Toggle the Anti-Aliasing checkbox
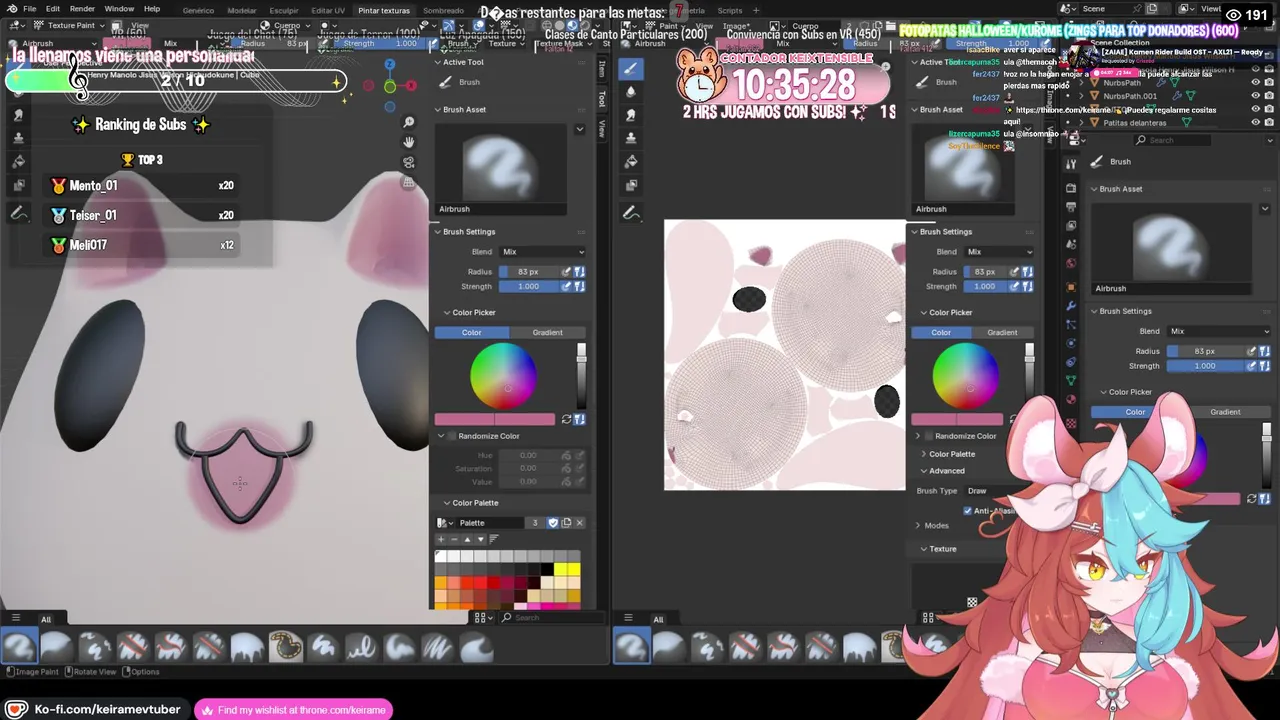The image size is (1280, 720). (967, 511)
